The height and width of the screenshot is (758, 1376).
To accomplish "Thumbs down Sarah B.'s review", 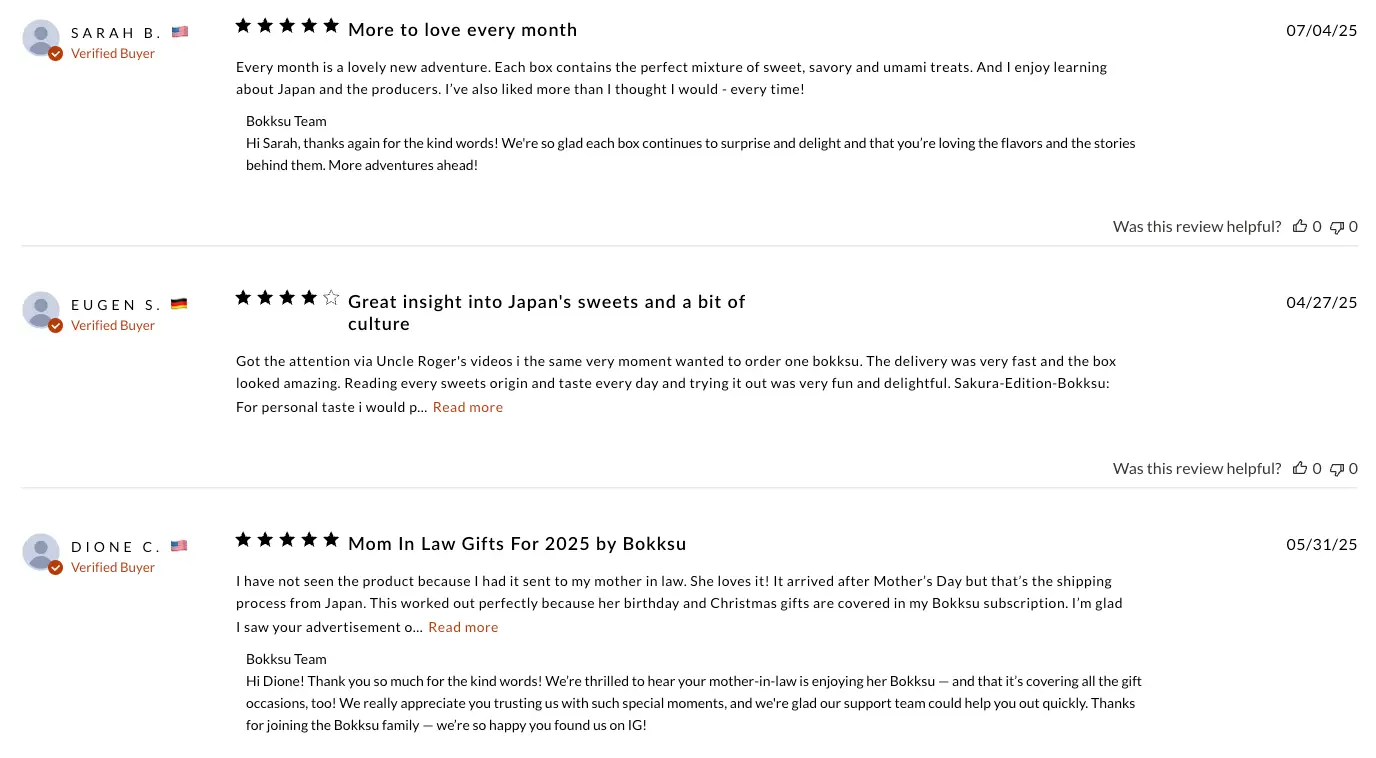I will point(1337,227).
